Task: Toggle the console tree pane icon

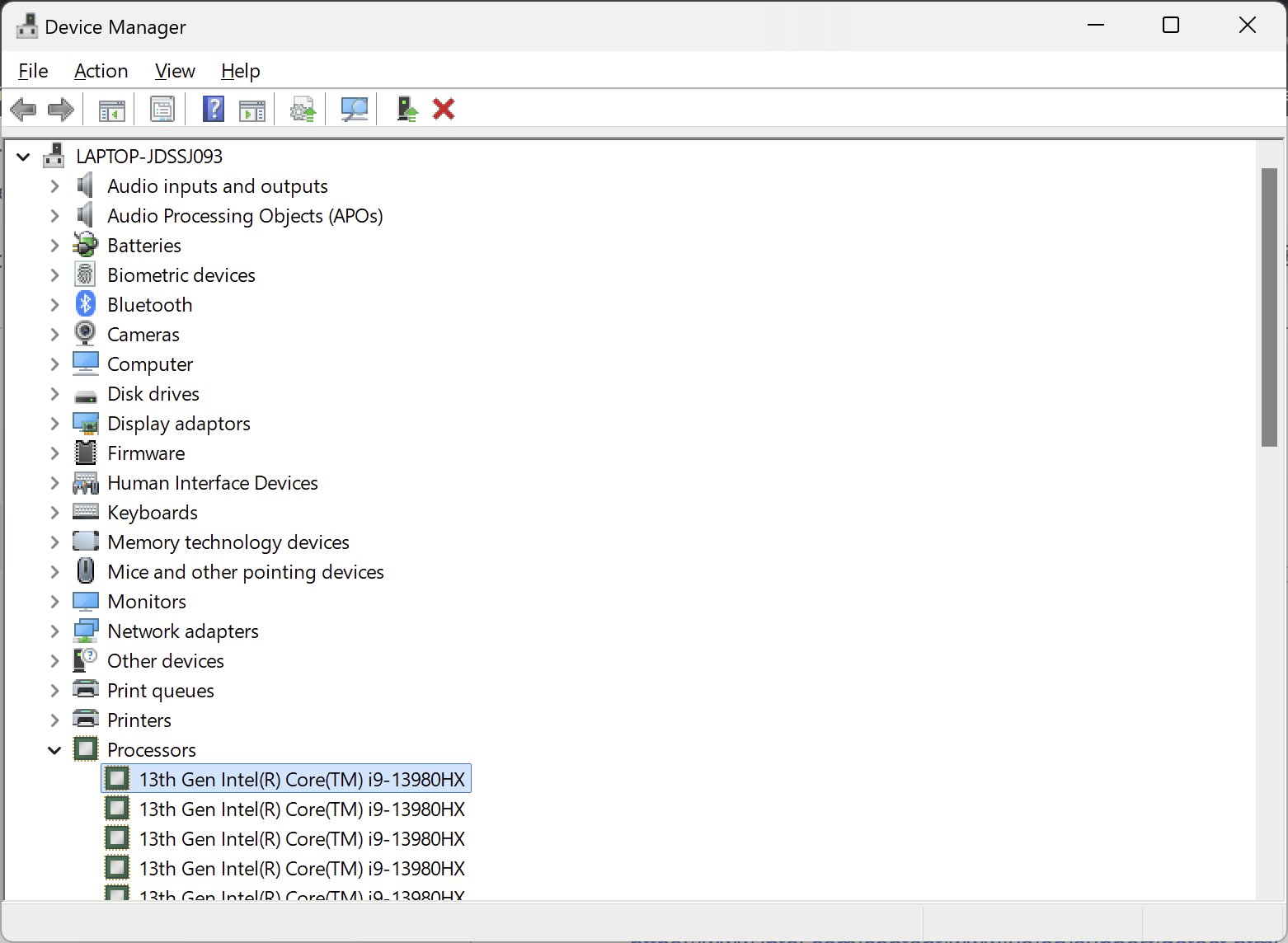Action: [x=111, y=109]
